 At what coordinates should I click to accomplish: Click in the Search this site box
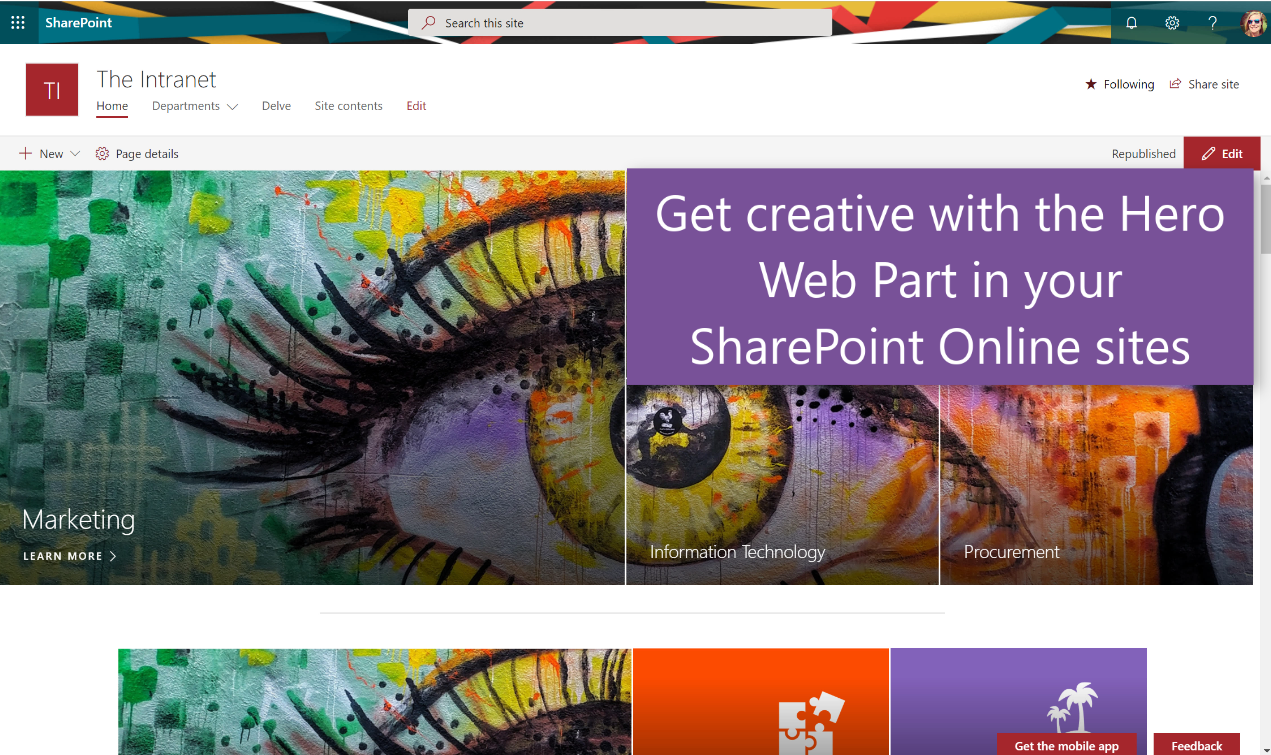coord(620,22)
